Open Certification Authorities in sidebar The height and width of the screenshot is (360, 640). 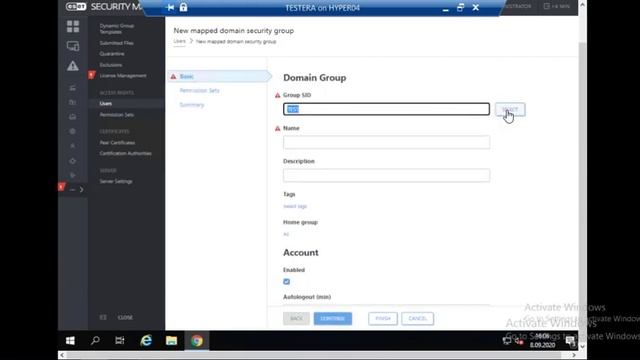click(x=125, y=153)
